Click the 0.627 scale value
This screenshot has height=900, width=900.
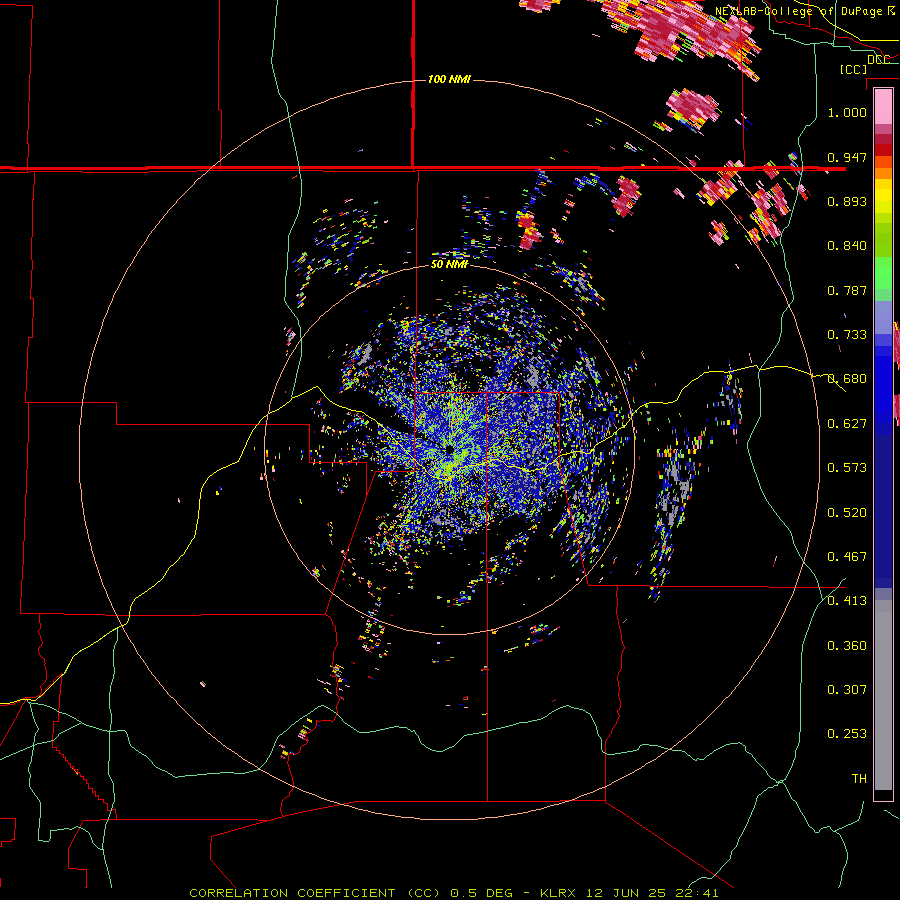[x=847, y=424]
